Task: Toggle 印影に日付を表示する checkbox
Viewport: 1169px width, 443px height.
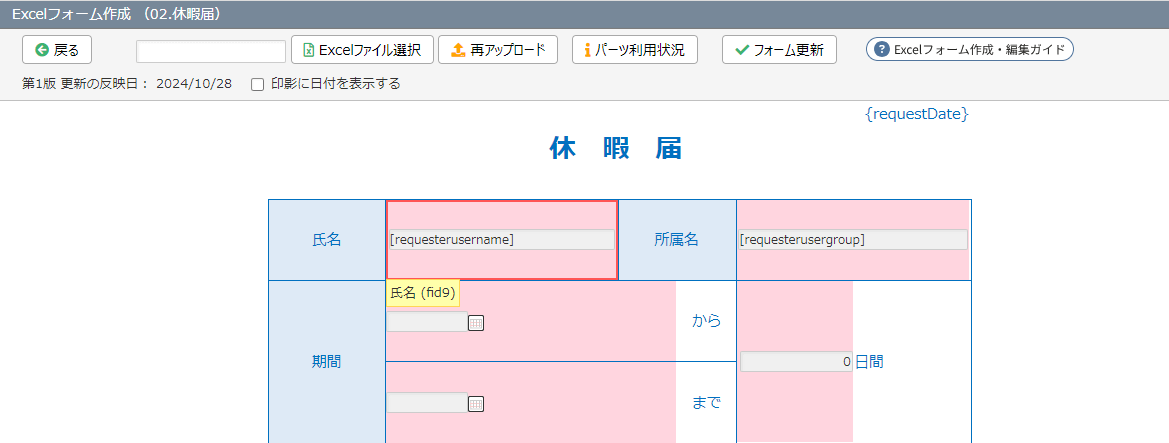Action: tap(258, 84)
